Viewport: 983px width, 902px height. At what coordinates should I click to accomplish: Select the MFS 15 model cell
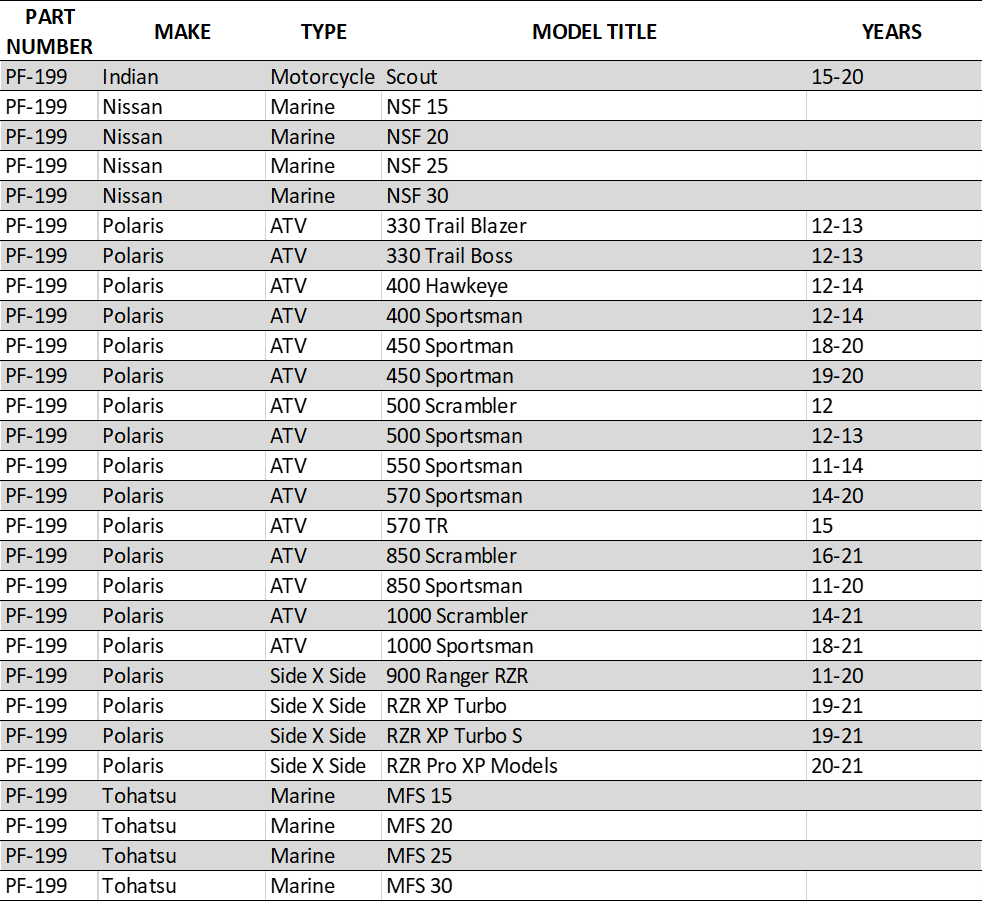594,796
